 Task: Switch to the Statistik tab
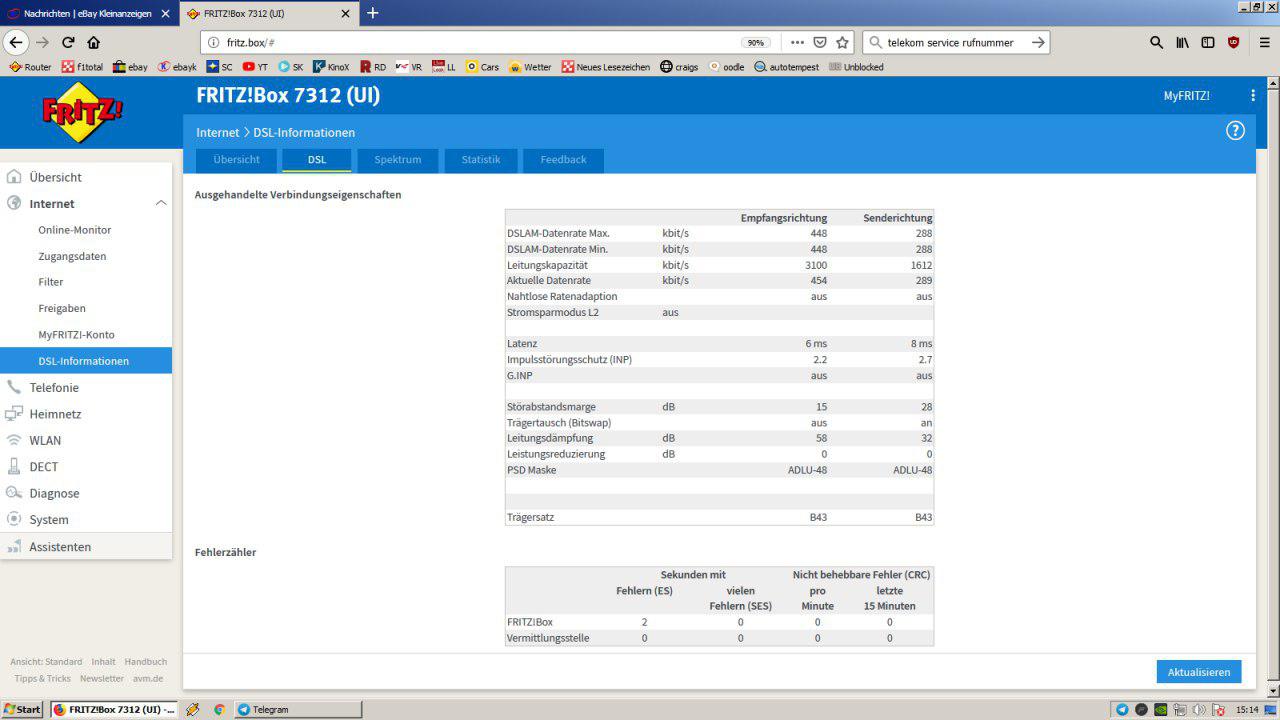coord(481,160)
